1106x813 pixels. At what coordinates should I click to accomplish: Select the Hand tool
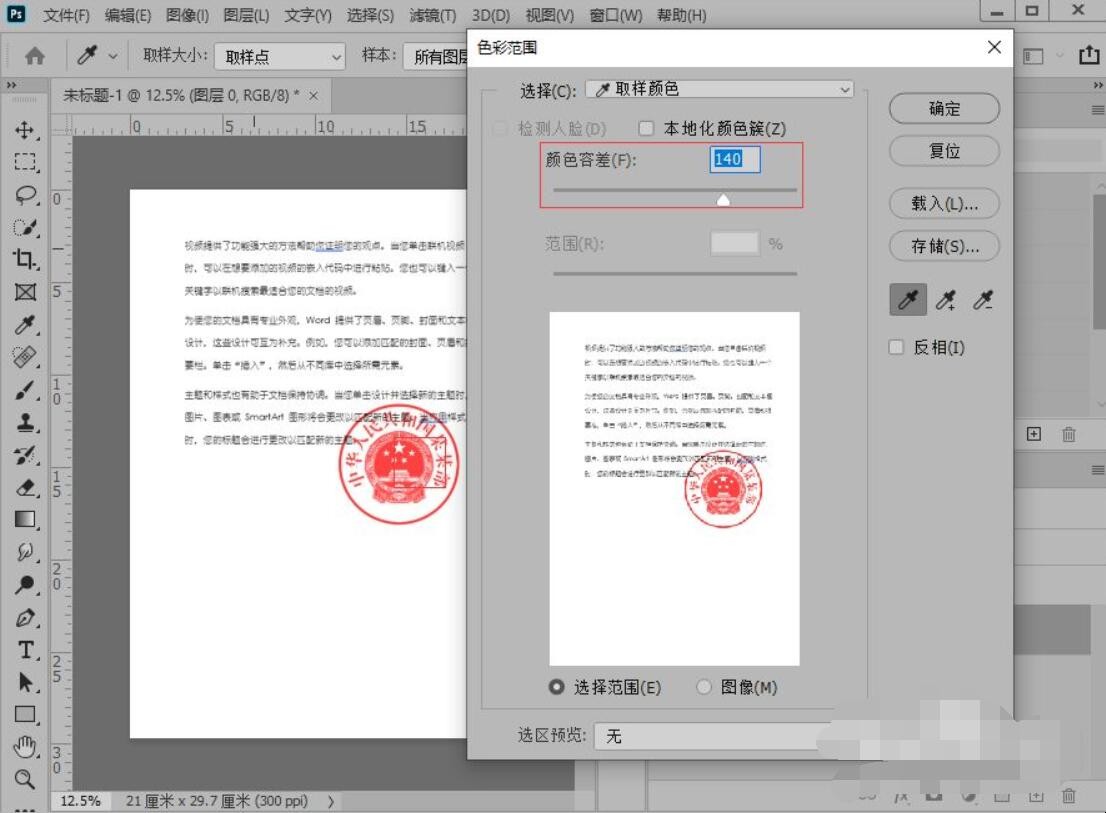[25, 746]
